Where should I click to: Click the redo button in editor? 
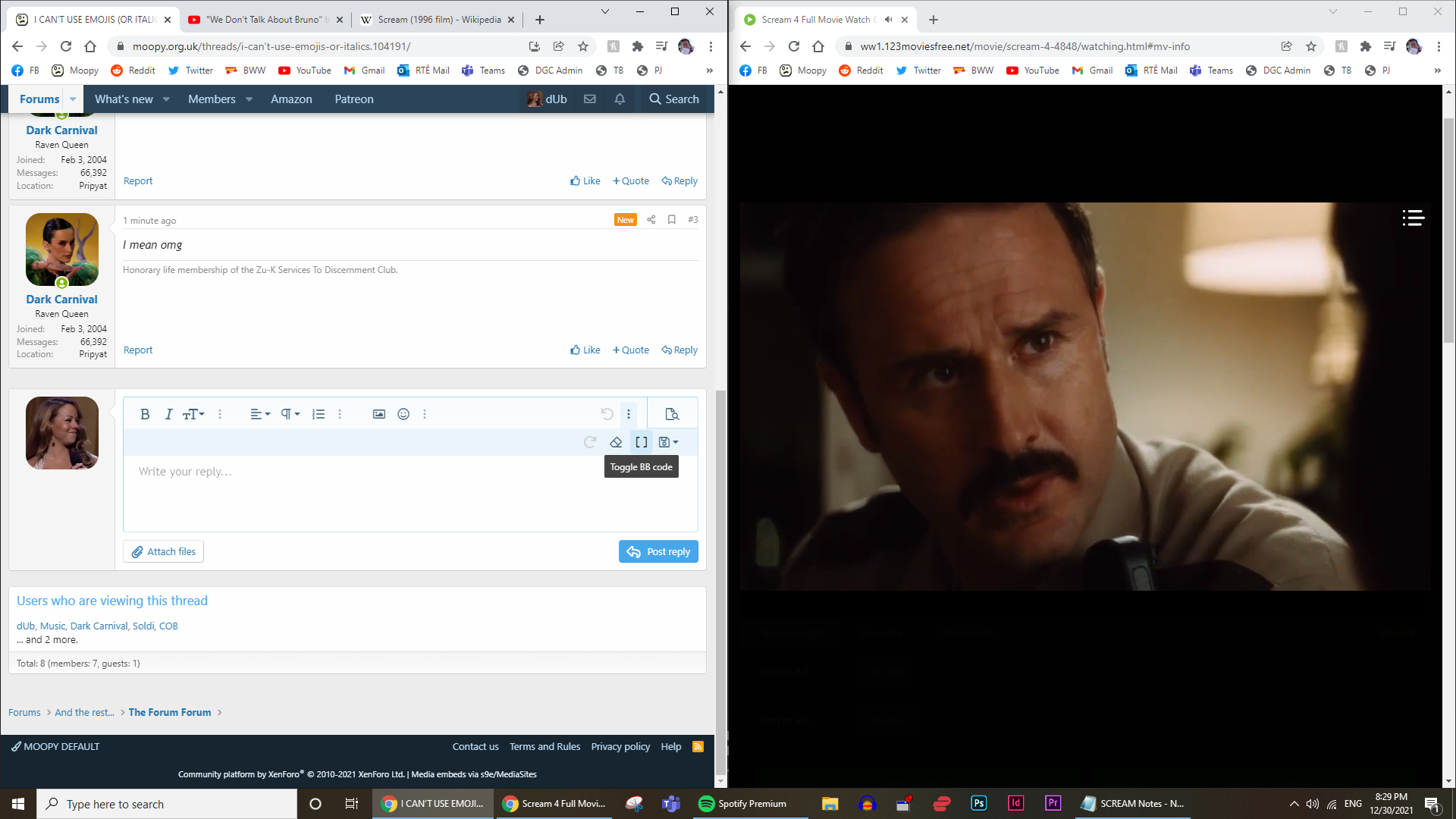tap(590, 442)
